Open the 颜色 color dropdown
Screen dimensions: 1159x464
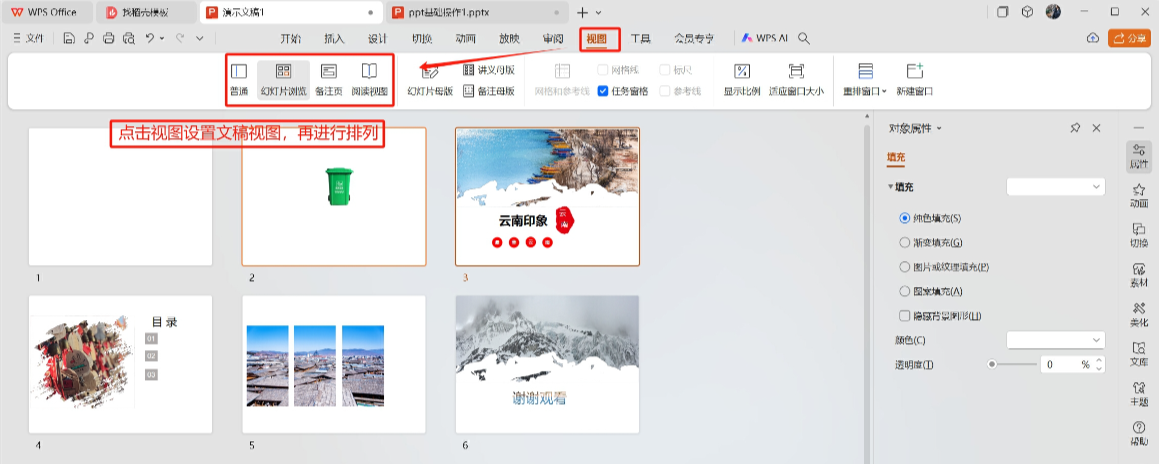[1055, 340]
